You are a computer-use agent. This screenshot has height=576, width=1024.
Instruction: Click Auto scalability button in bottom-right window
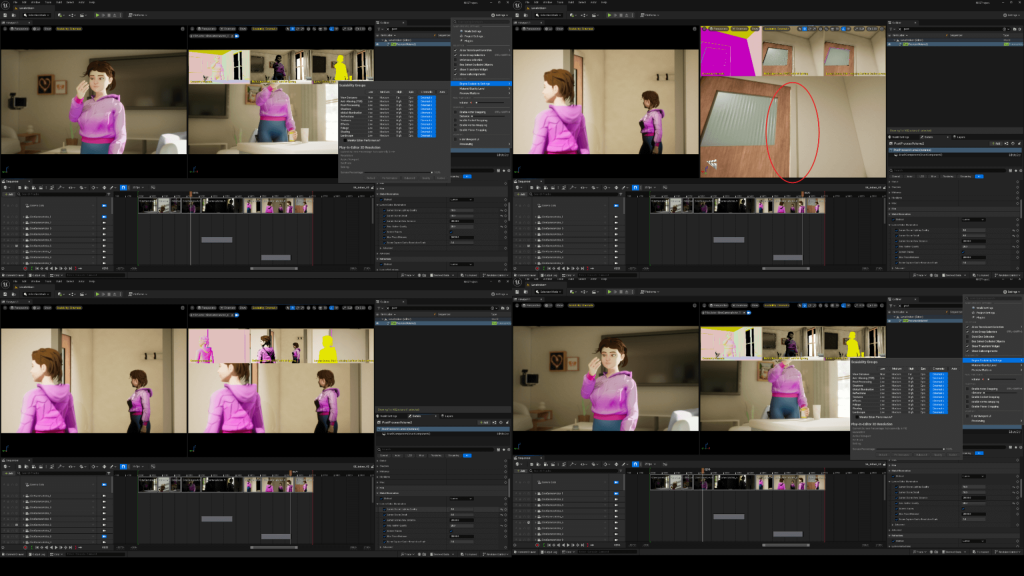pyautogui.click(x=954, y=369)
